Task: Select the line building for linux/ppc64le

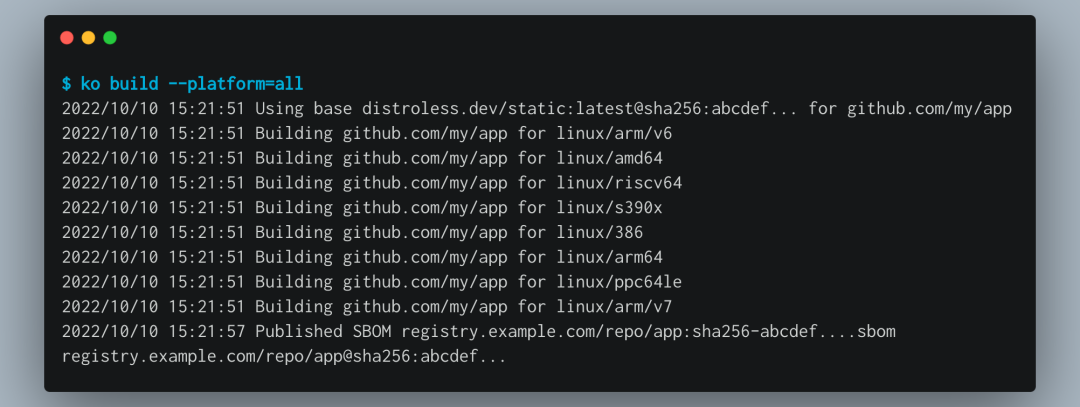Action: [x=371, y=282]
